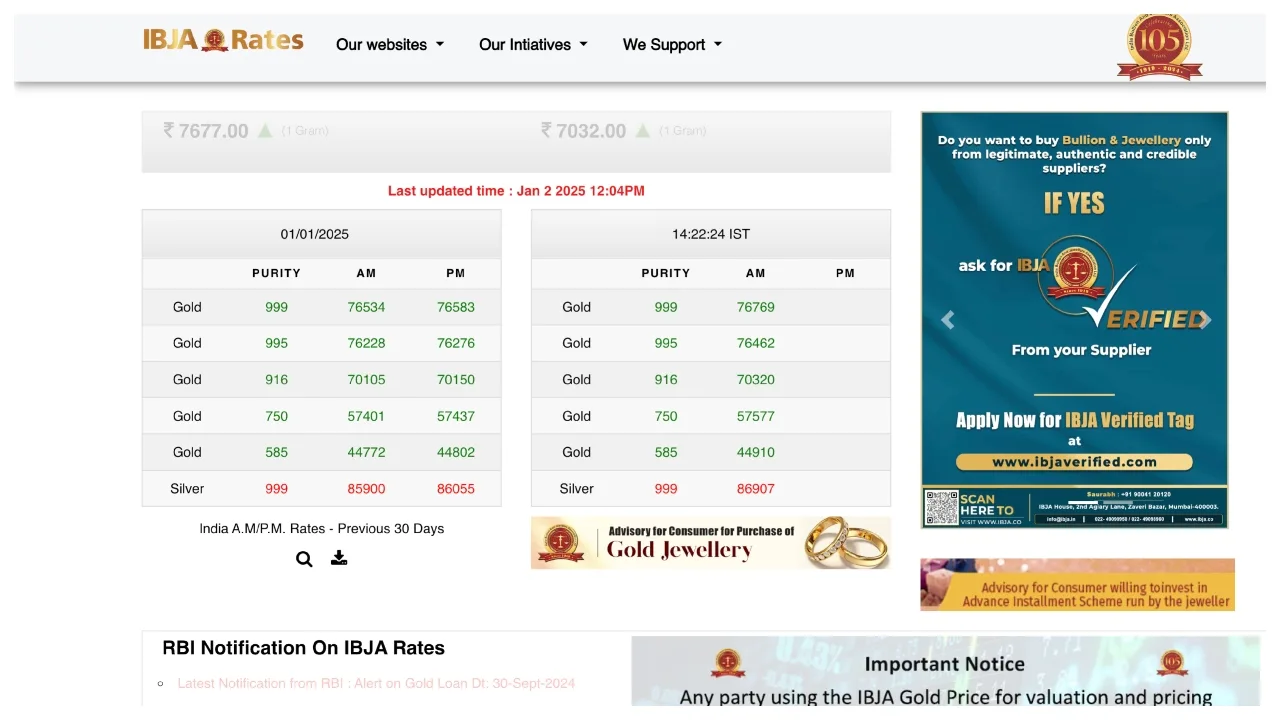1280x720 pixels.
Task: Click gold 999 PM value 76583
Action: click(x=456, y=307)
